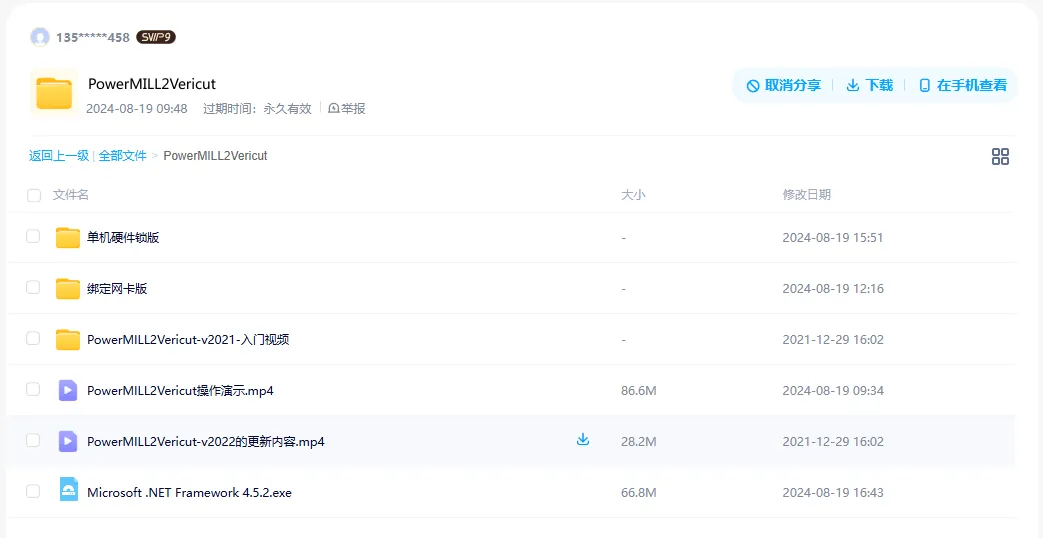Click the PowerMILL2Vericut share title
Screen dimensions: 1043x538
pyautogui.click(x=152, y=84)
